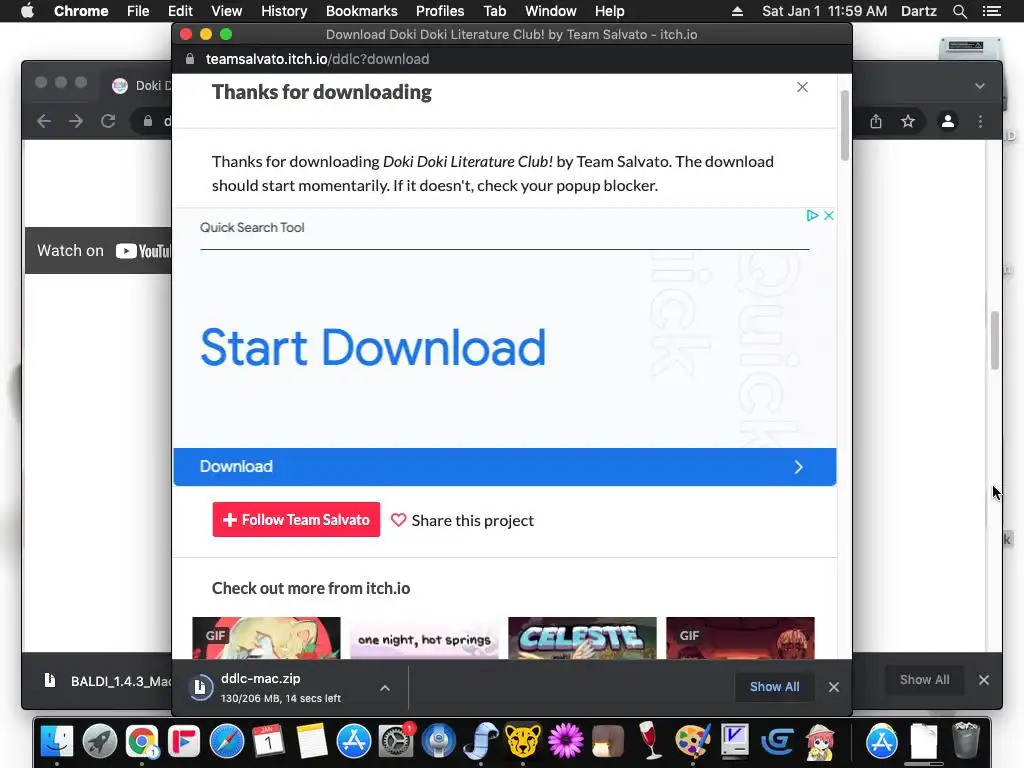Image resolution: width=1024 pixels, height=768 pixels.
Task: Open the Profiles menu
Action: [x=440, y=11]
